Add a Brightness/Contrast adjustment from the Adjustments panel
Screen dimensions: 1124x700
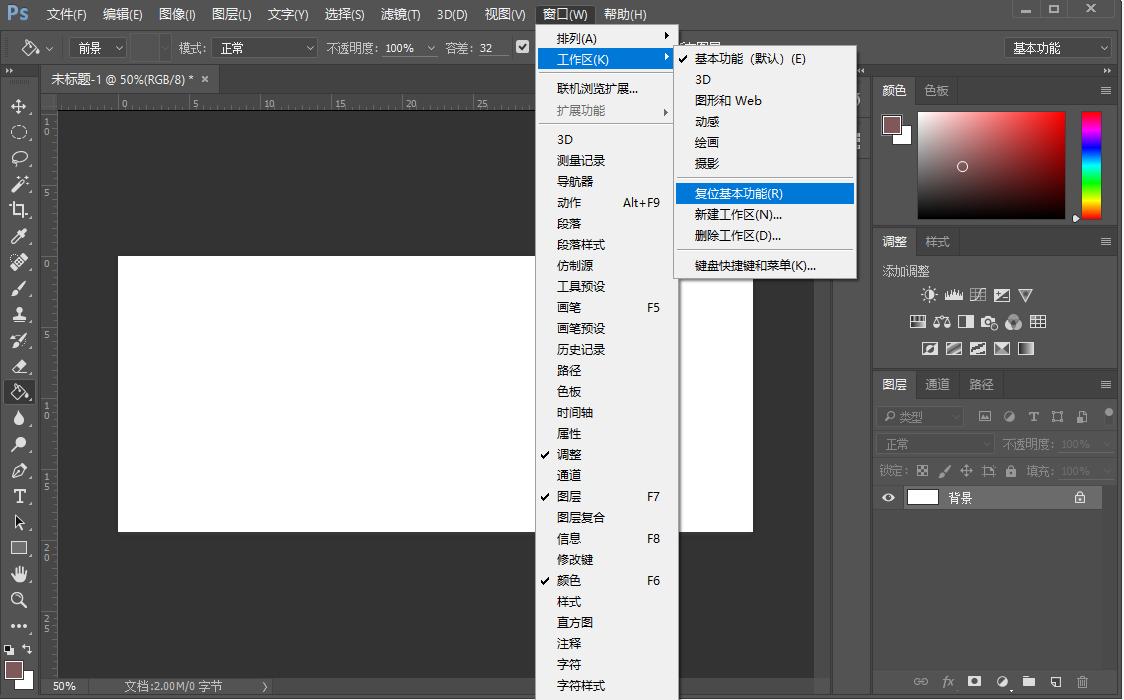(x=928, y=294)
